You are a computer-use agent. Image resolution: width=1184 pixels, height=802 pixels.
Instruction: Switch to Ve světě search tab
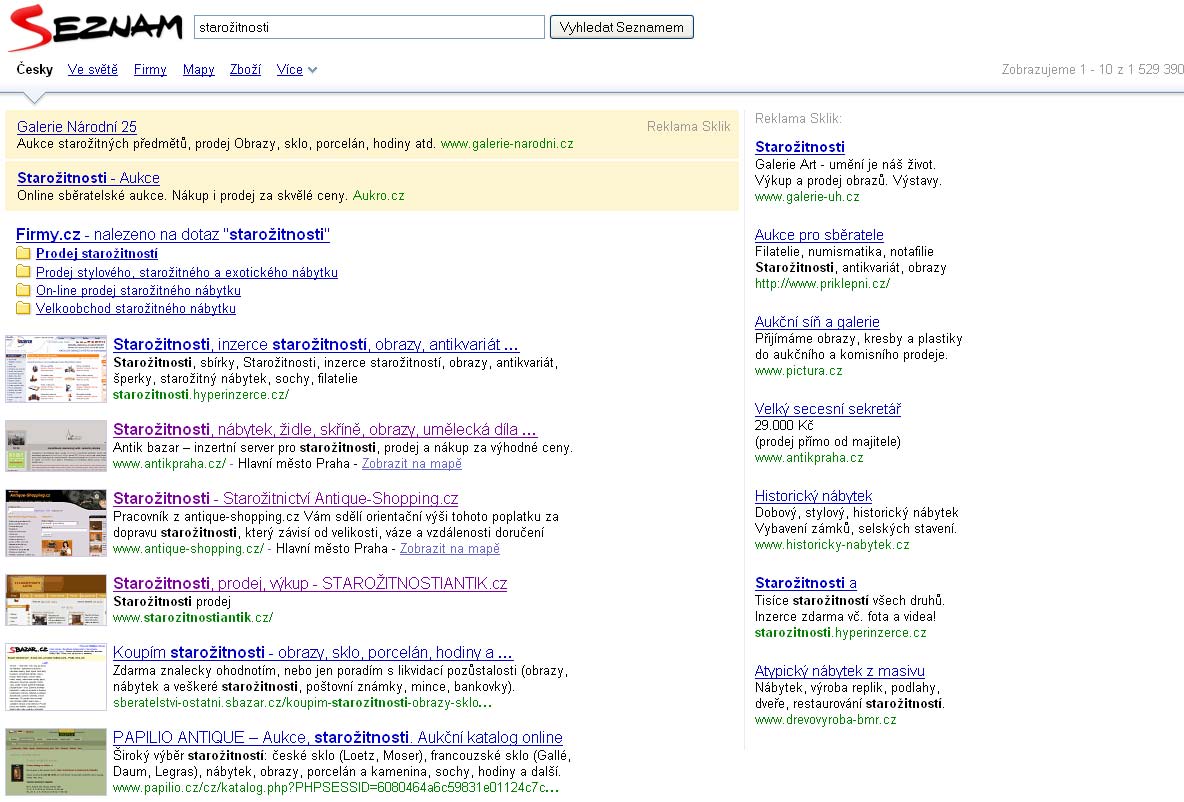point(93,69)
